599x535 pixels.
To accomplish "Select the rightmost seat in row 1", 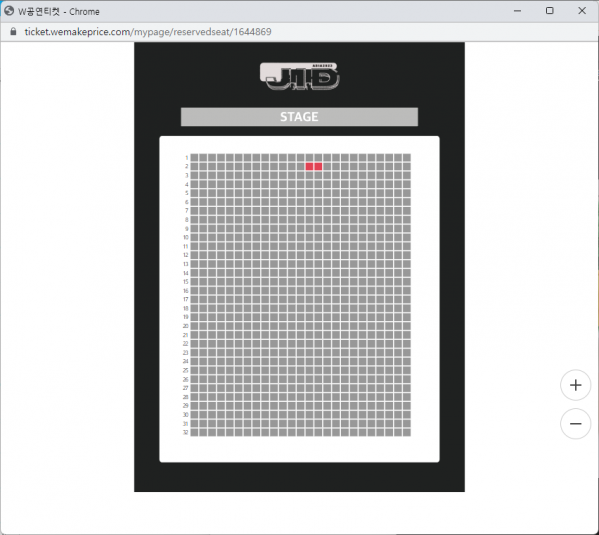I will 407,157.
